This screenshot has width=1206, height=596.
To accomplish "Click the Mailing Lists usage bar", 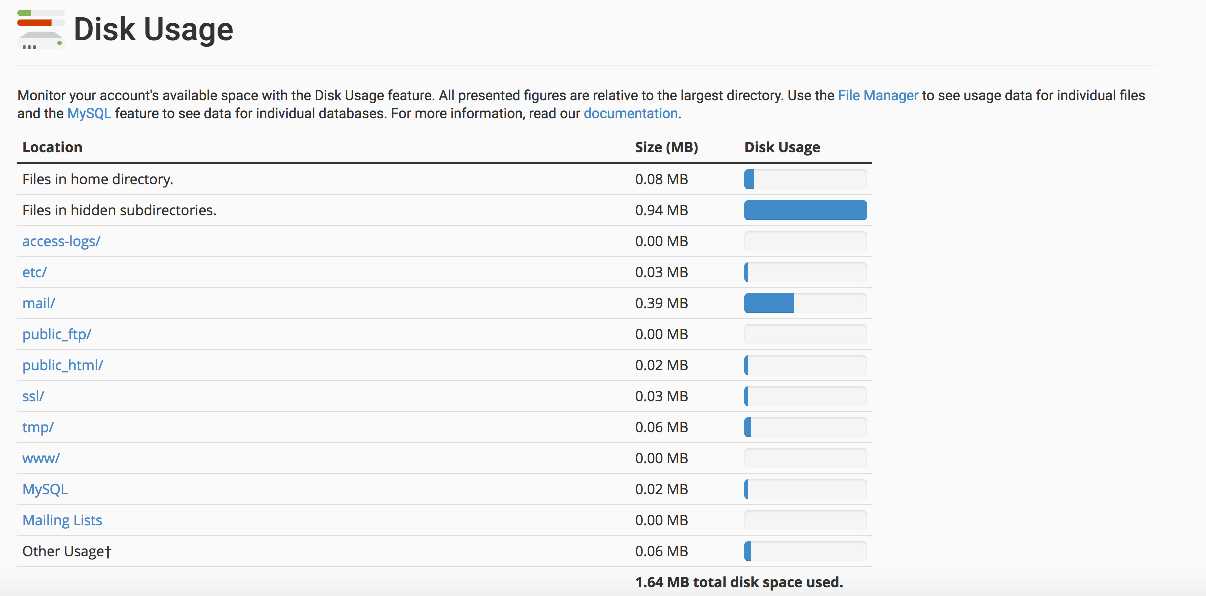I will [805, 520].
